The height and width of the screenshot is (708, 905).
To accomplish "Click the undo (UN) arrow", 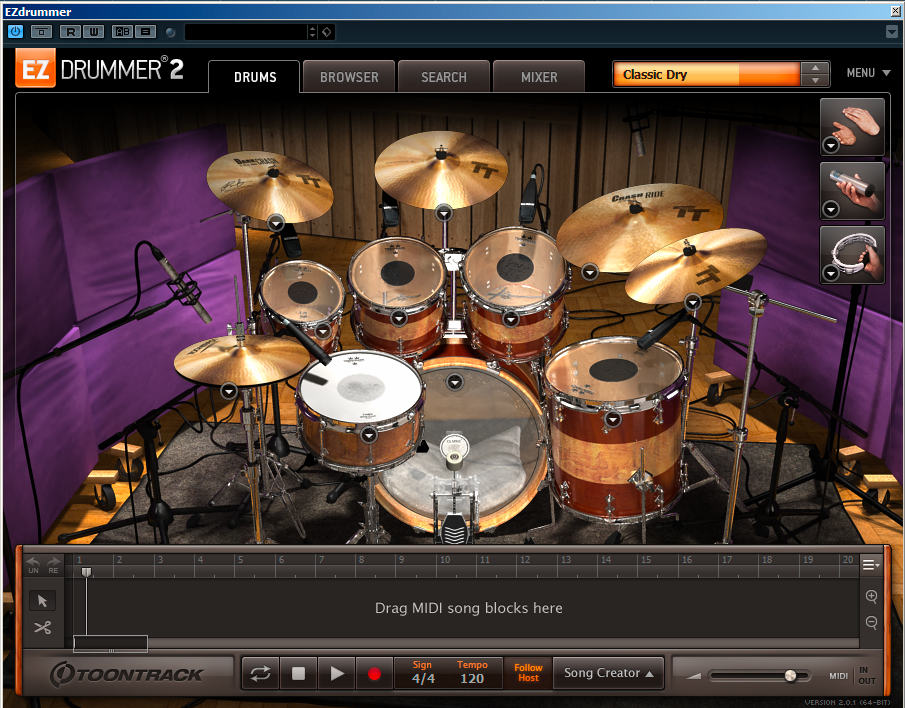I will (x=33, y=565).
